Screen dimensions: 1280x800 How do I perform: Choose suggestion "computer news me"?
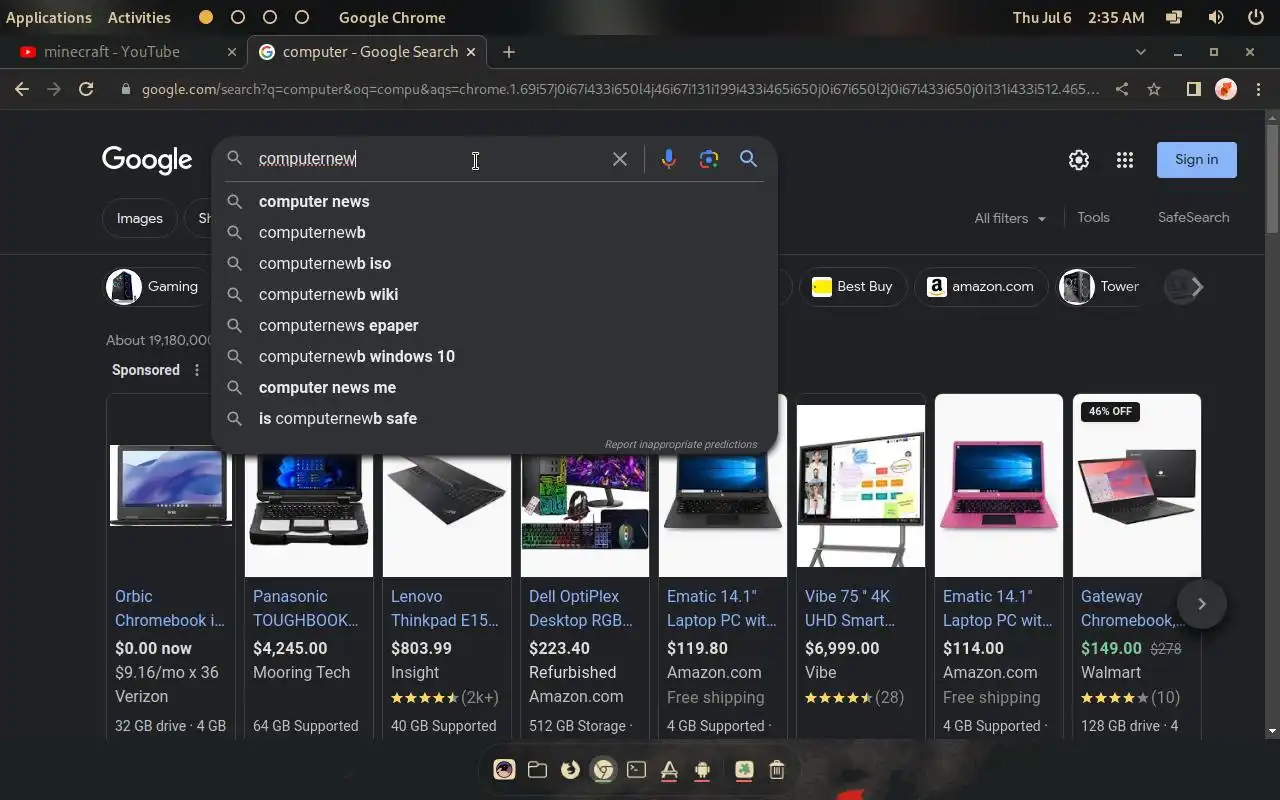(x=494, y=387)
